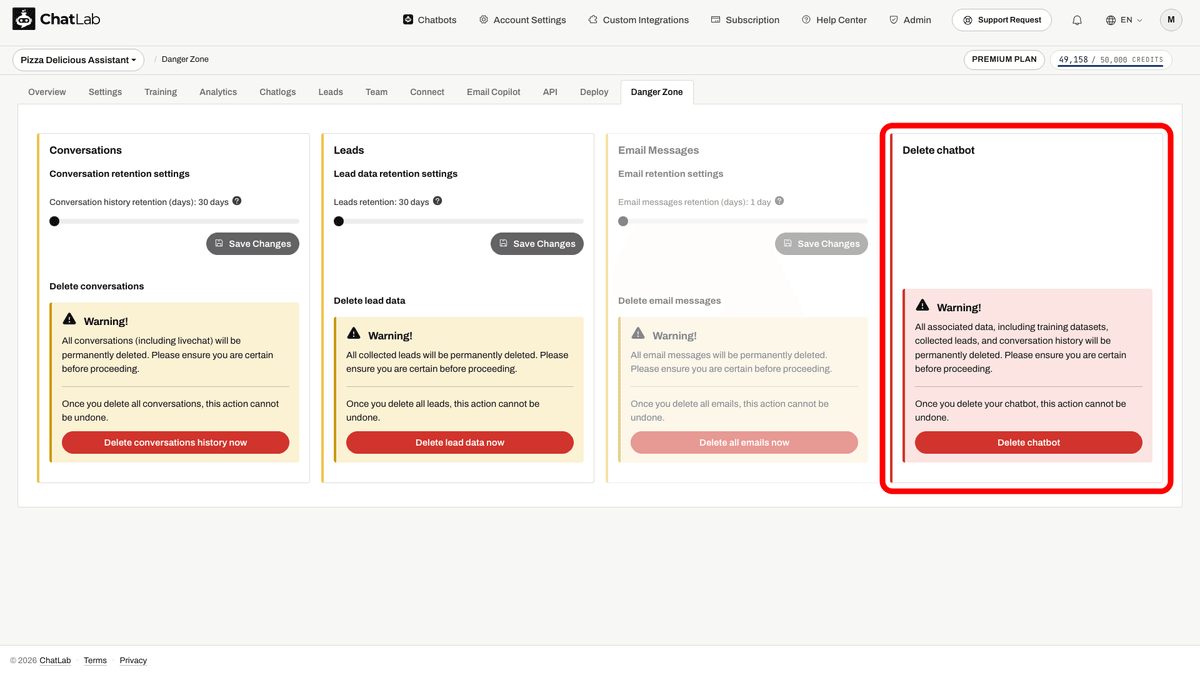Switch to the Deploy tab
1200x675 pixels.
pos(594,92)
